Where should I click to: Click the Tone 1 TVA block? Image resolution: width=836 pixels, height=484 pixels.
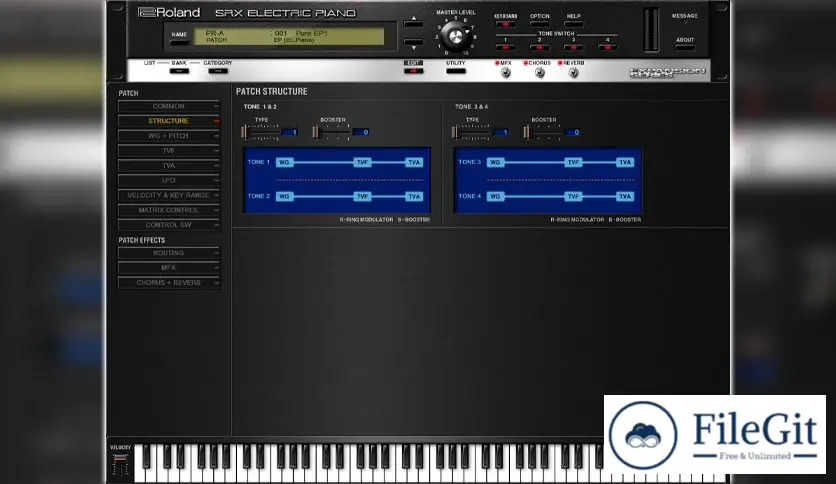point(414,162)
